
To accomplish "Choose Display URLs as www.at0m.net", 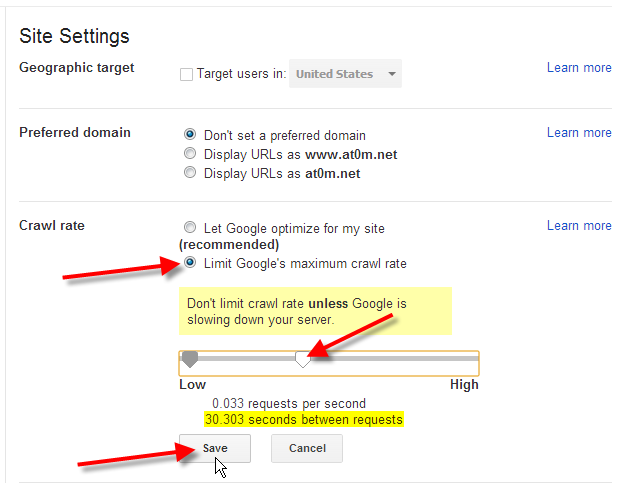I will click(x=190, y=153).
